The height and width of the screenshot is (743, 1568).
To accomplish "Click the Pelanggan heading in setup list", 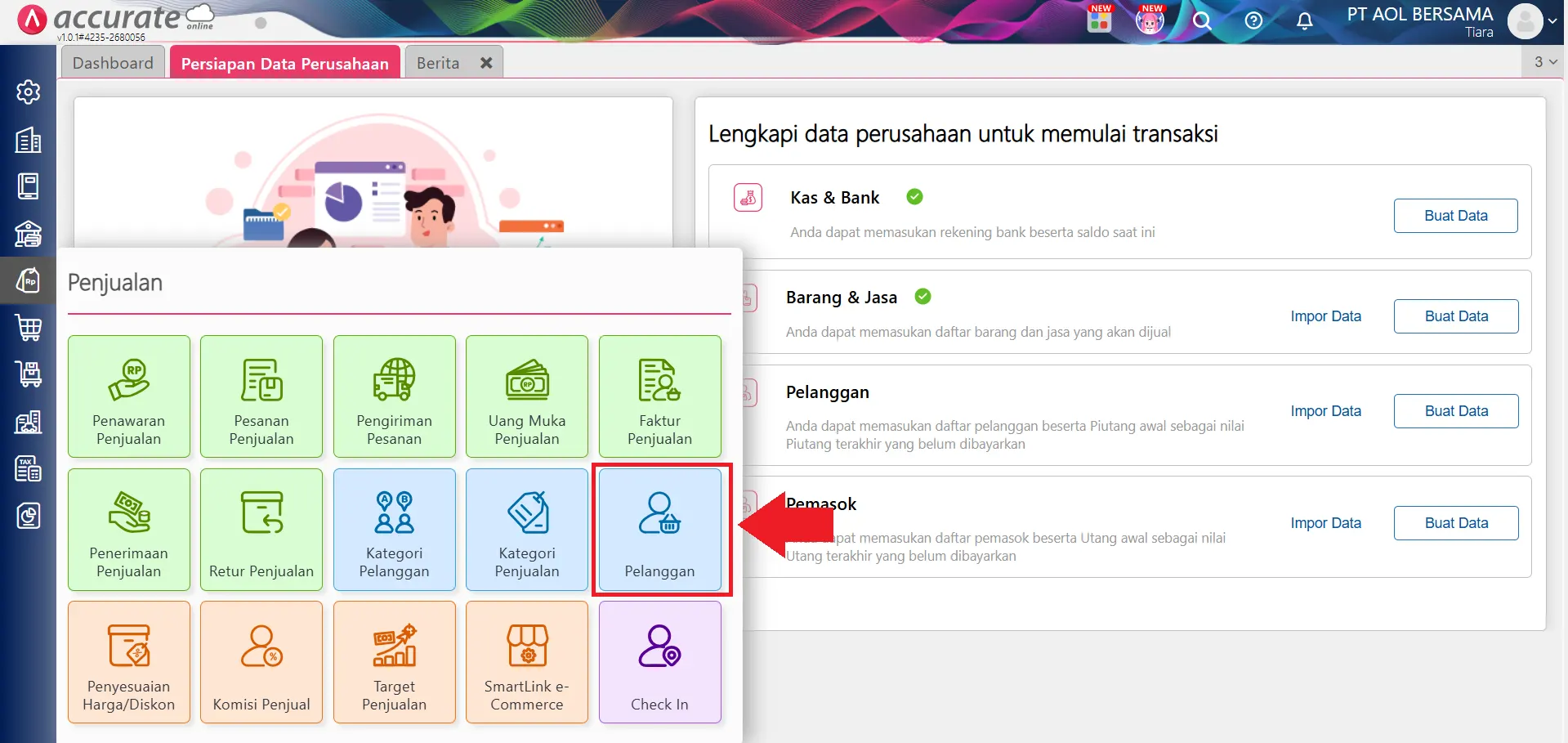I will pos(827,392).
